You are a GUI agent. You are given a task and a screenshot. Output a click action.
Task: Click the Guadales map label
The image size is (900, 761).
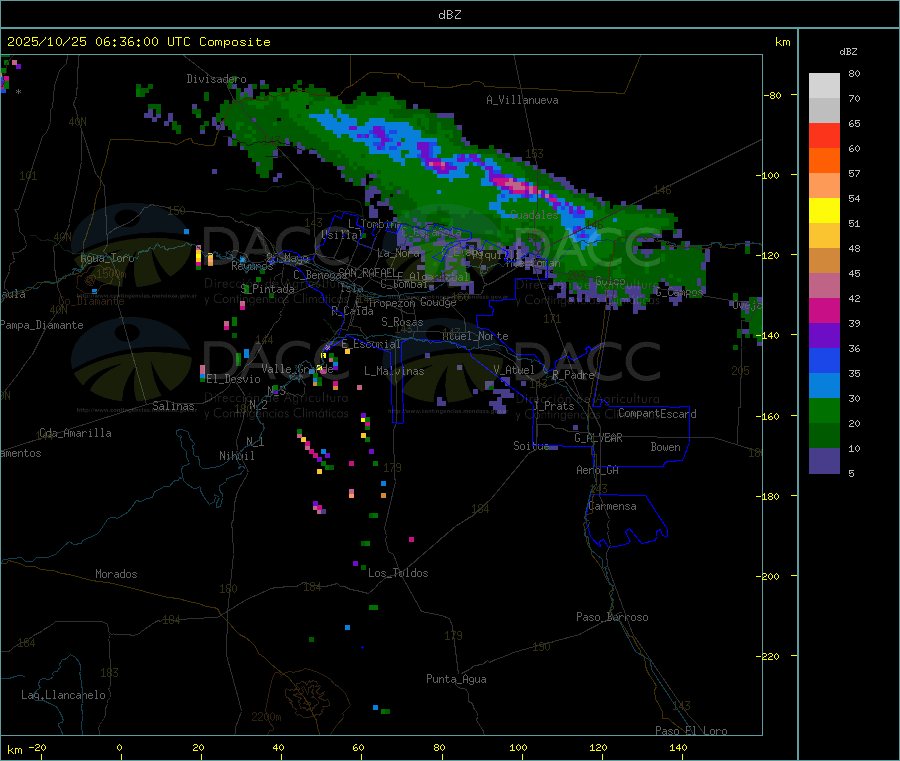534,215
